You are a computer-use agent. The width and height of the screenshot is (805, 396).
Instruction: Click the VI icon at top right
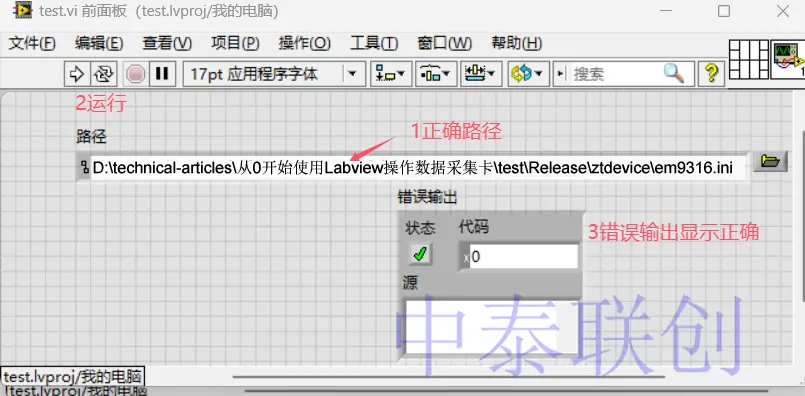pos(788,60)
